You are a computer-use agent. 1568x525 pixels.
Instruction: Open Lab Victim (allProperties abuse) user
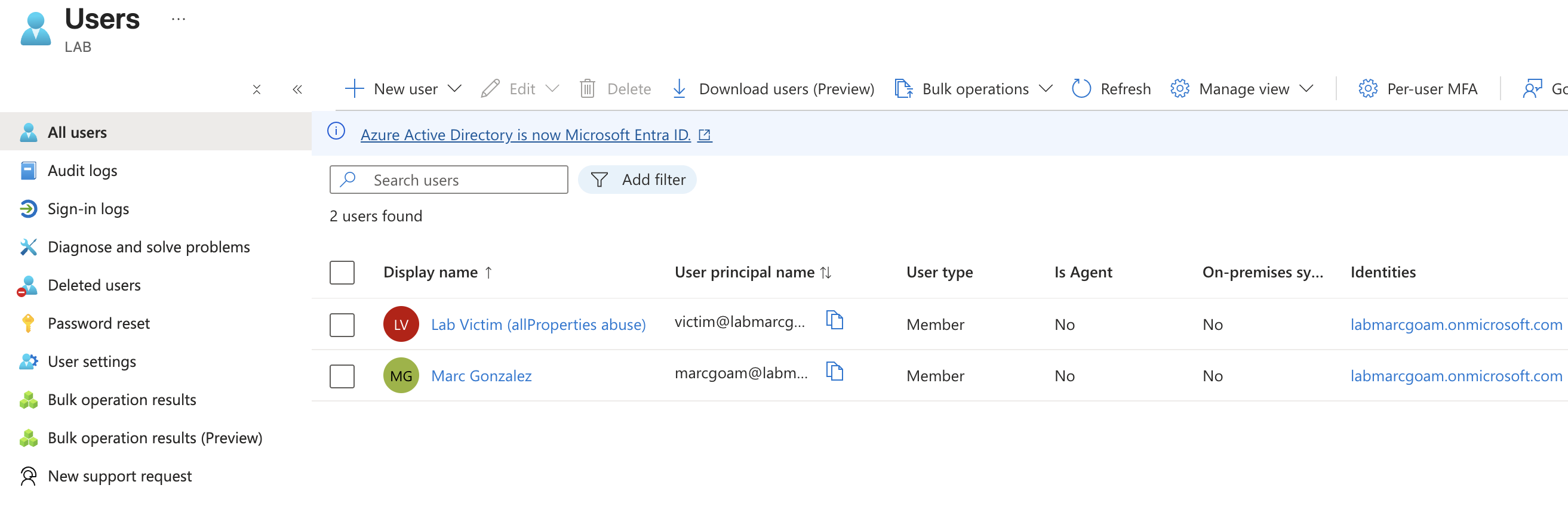pyautogui.click(x=538, y=324)
